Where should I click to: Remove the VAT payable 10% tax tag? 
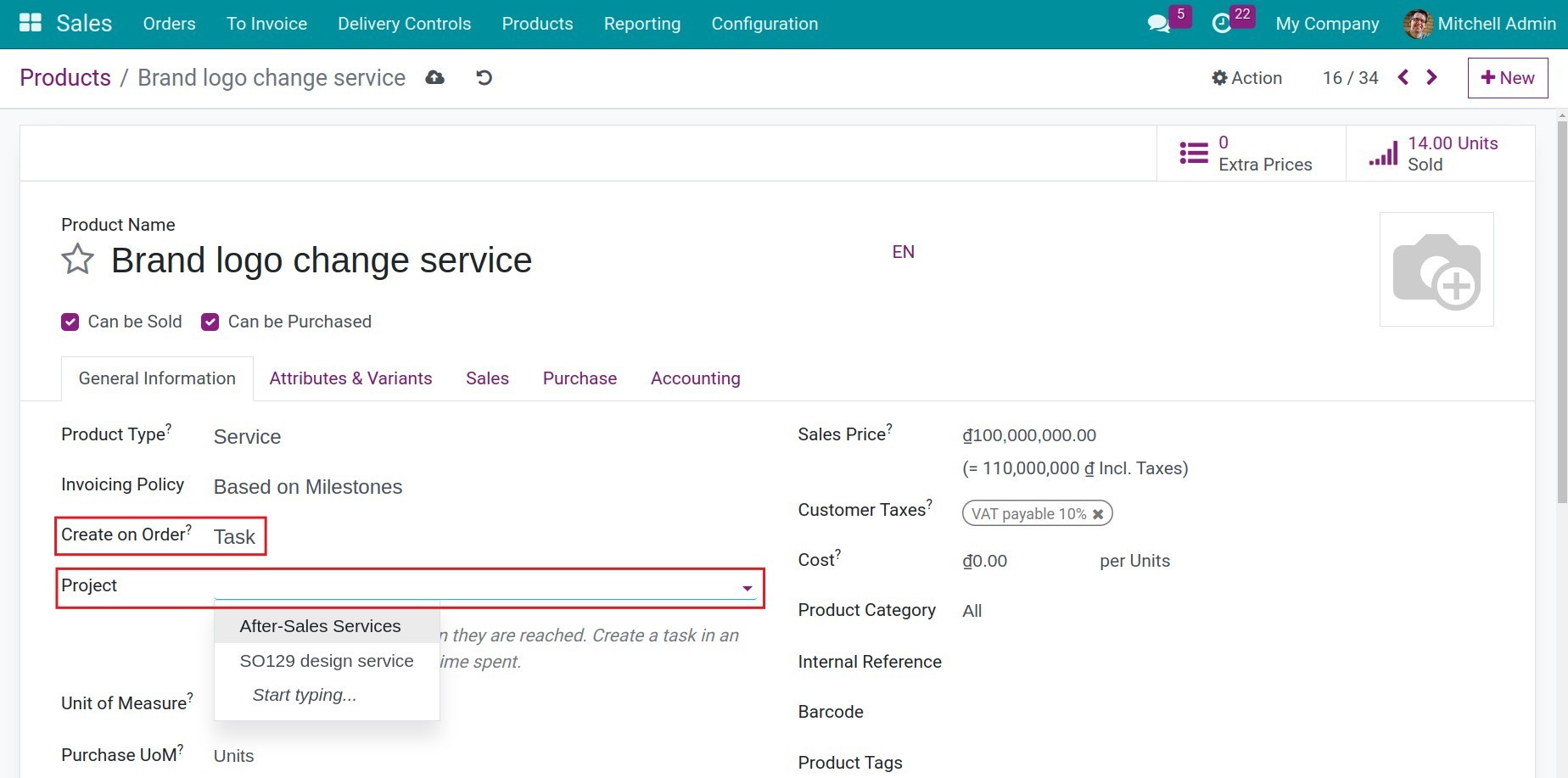[1098, 513]
